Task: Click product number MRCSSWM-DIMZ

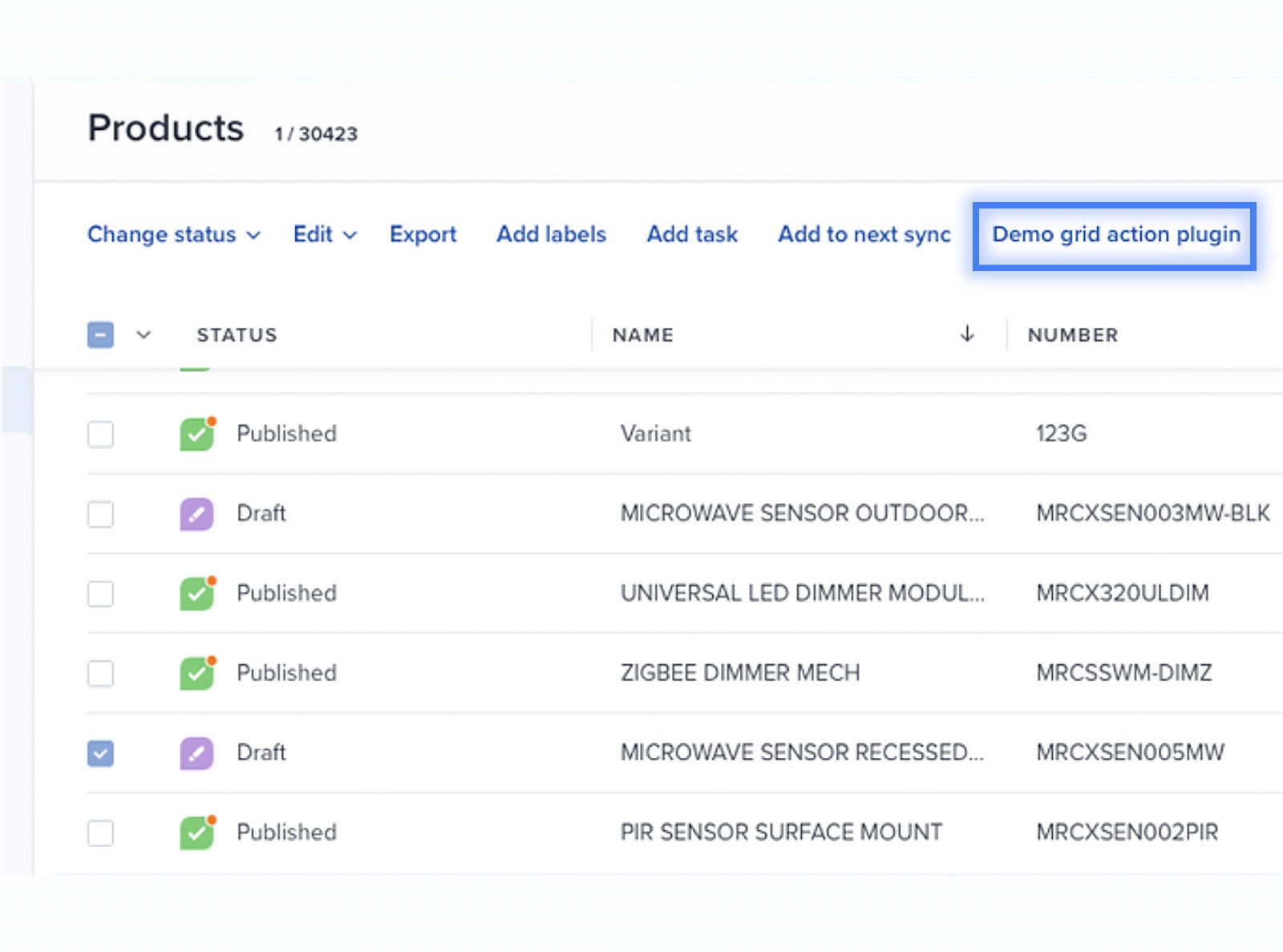Action: pyautogui.click(x=1123, y=673)
